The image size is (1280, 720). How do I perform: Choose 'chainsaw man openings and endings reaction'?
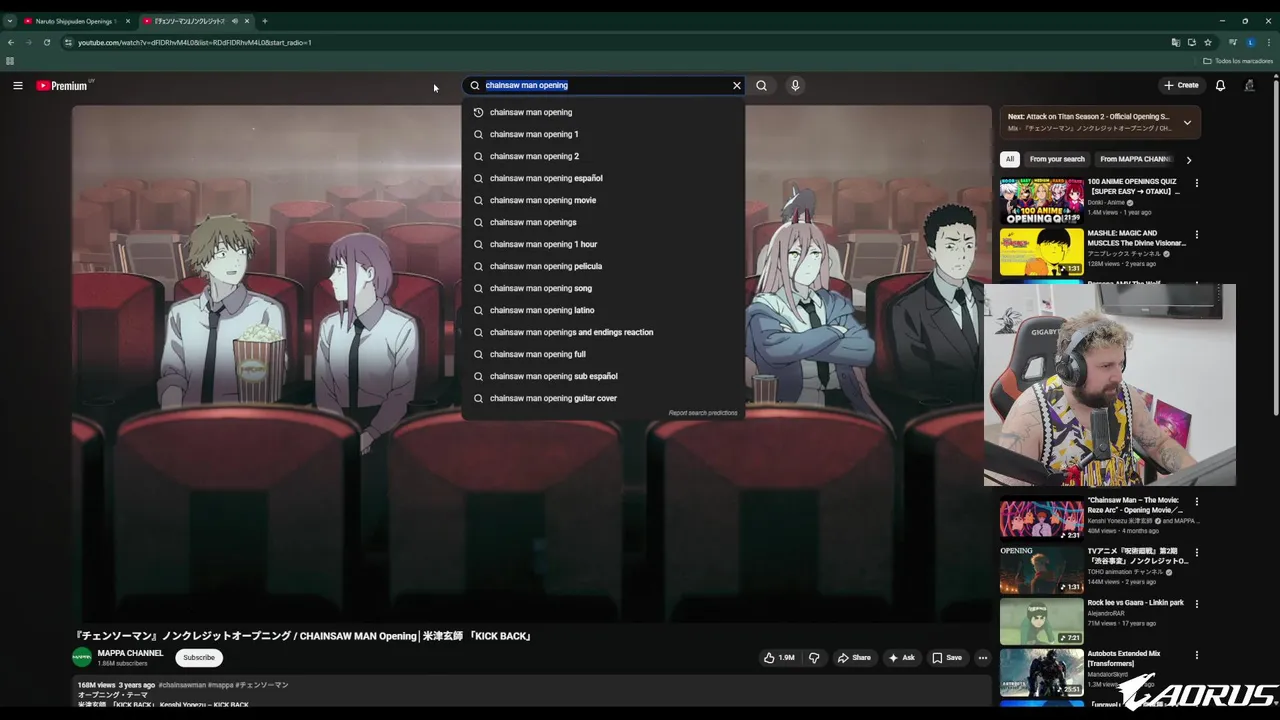point(603,332)
